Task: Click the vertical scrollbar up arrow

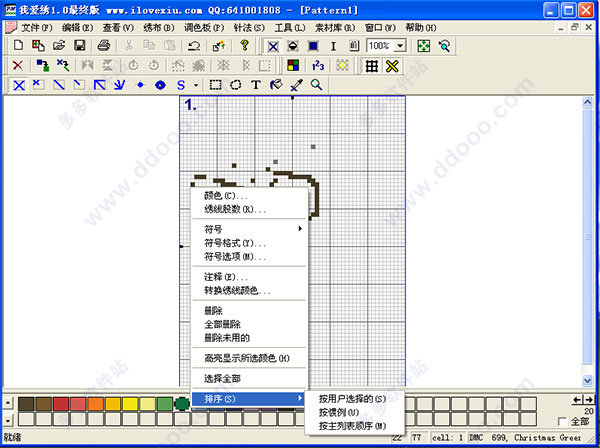Action: pos(587,102)
